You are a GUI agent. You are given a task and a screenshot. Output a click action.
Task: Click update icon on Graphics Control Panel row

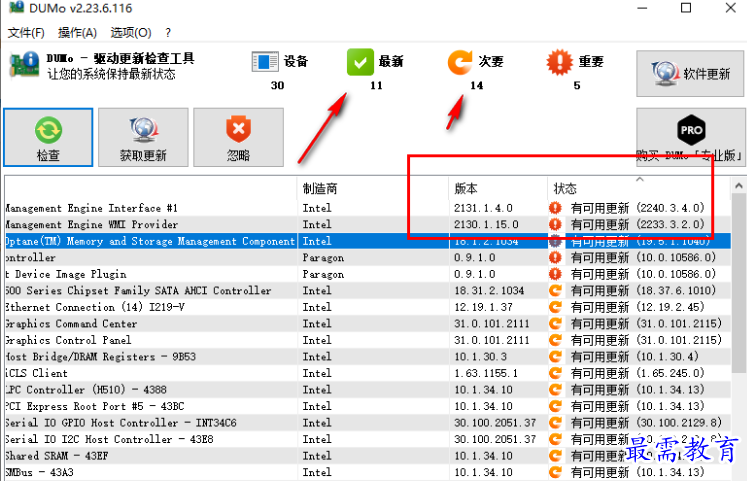tap(555, 340)
